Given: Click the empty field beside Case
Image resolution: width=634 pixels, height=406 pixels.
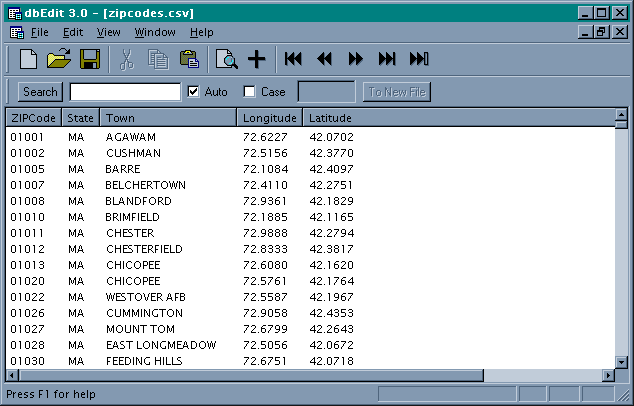Looking at the screenshot, I should click(x=326, y=92).
